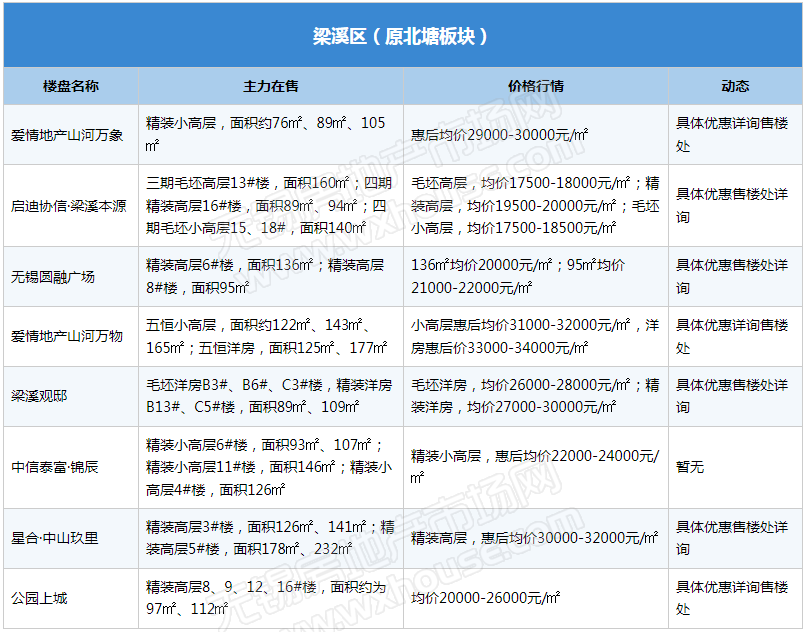Click the 公园上城 property name cell
The image size is (807, 632).
click(x=39, y=598)
